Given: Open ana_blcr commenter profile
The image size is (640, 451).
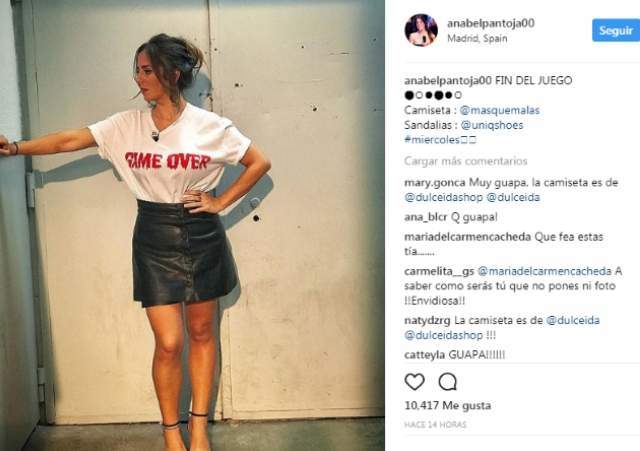Looking at the screenshot, I should click(x=426, y=217).
